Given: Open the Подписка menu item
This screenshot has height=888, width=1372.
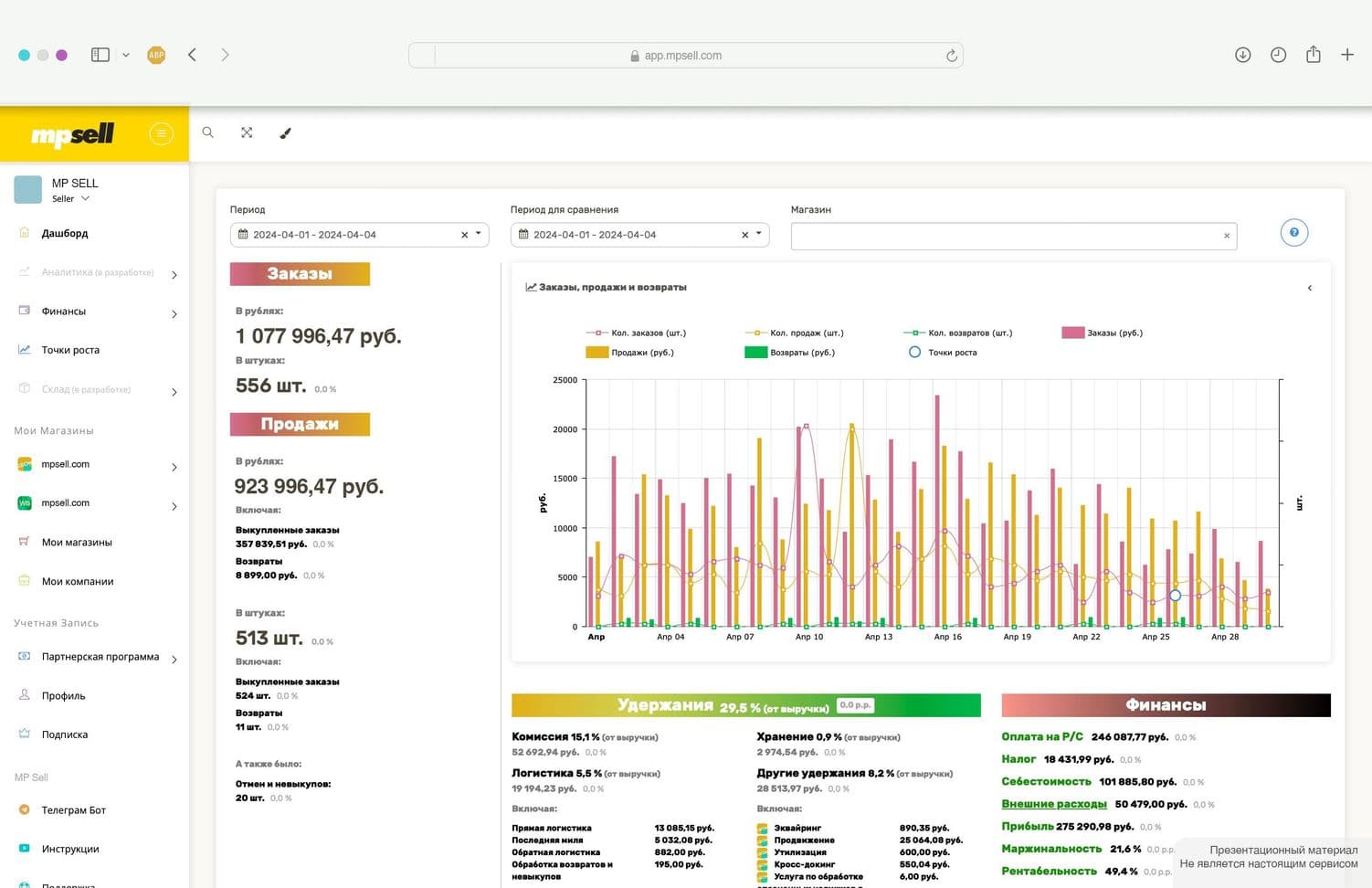Looking at the screenshot, I should pyautogui.click(x=65, y=735).
